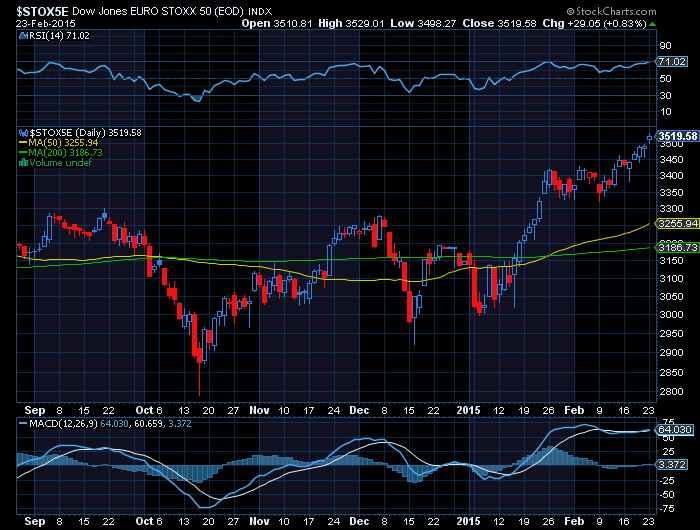Click the $STOX5E ticker symbol title

[42, 11]
